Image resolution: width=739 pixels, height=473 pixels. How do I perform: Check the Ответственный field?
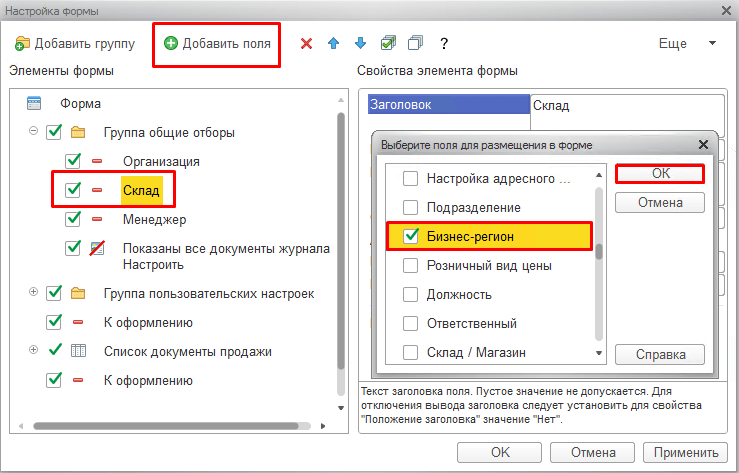(x=411, y=324)
